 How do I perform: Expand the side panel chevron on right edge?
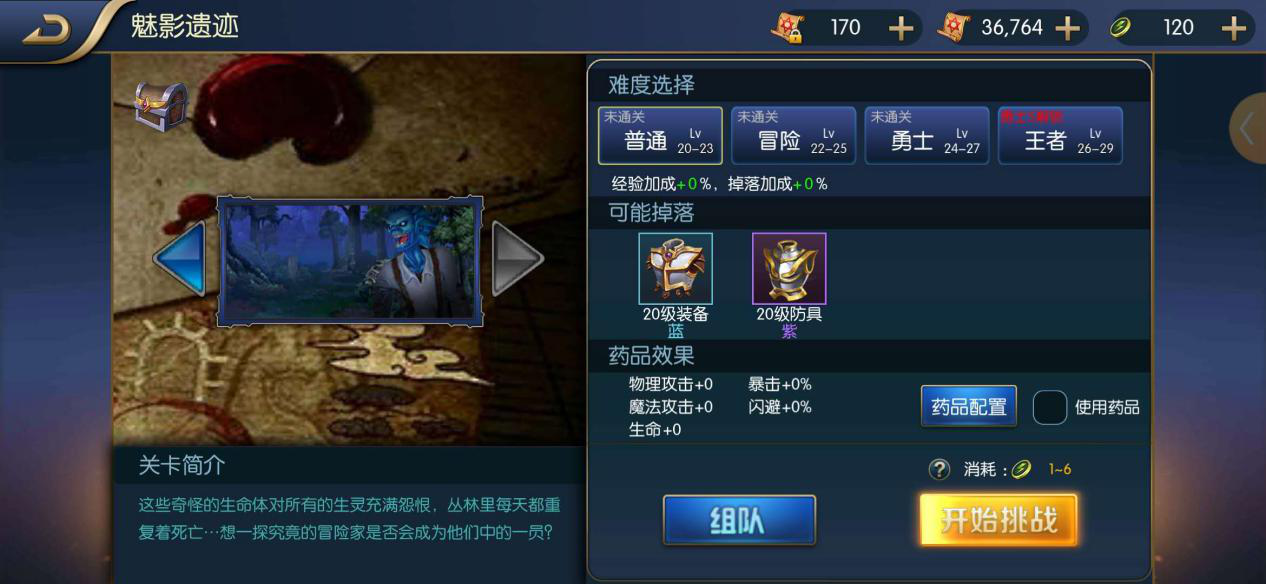pyautogui.click(x=1248, y=128)
